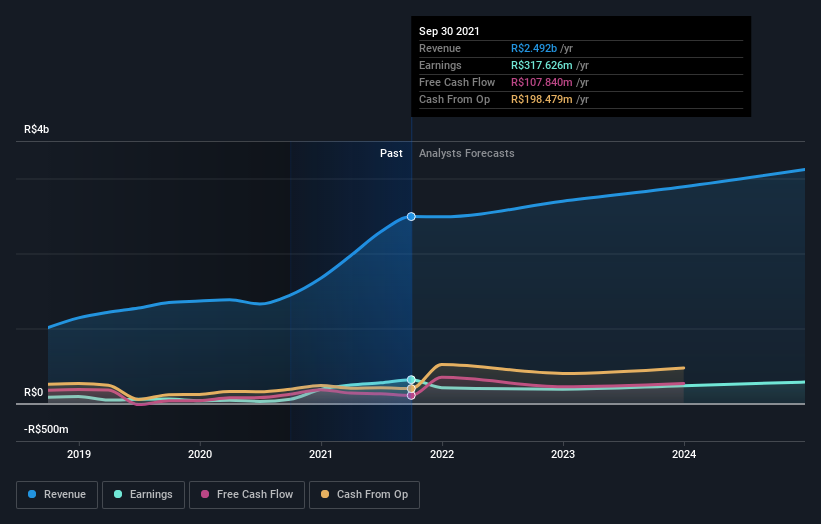This screenshot has width=821, height=524.
Task: Click the R$198.479m cash from op value
Action: [x=542, y=99]
